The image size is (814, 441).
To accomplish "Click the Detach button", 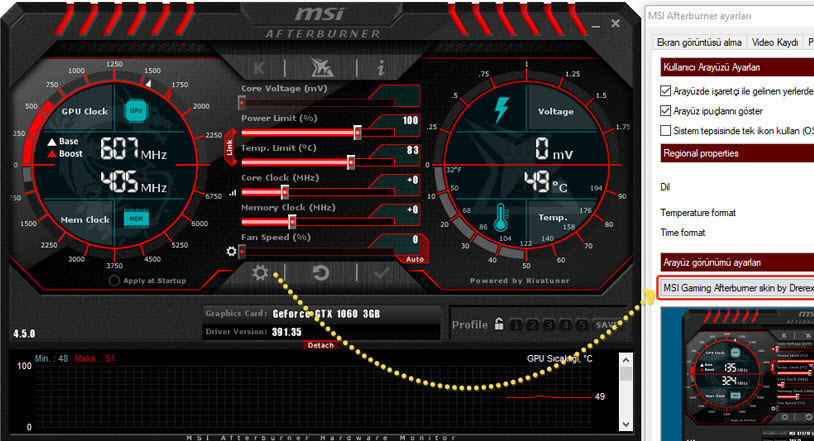I will tap(320, 345).
